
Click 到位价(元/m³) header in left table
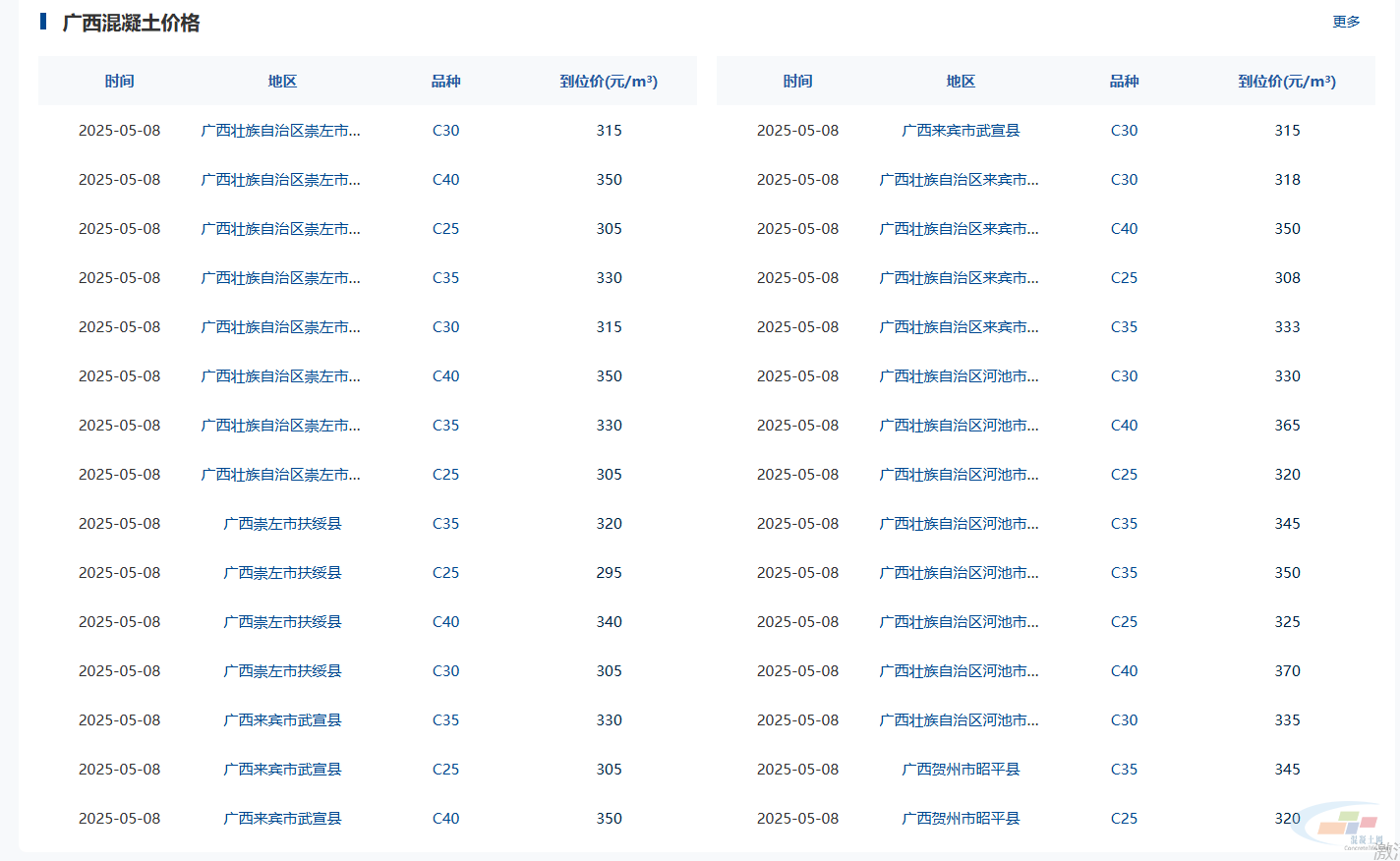[x=609, y=82]
